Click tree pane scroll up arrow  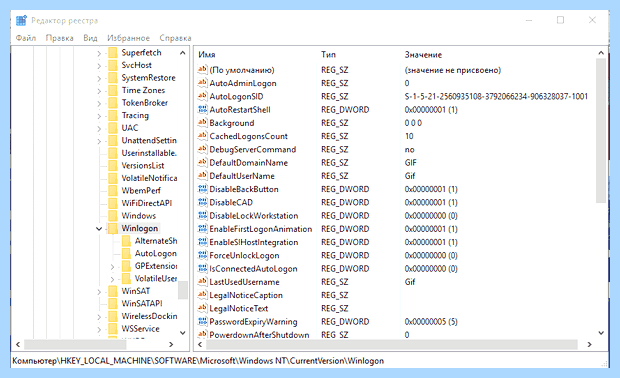point(182,53)
